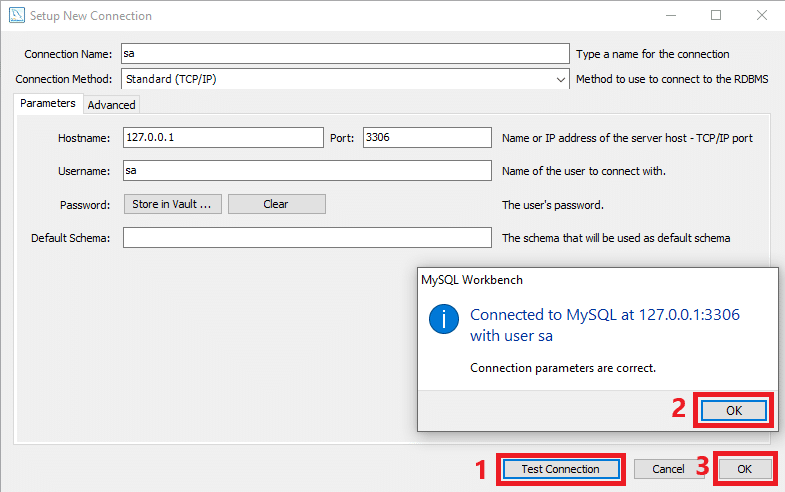Click the Clear password button
Screen dimensions: 785x492
pos(277,204)
